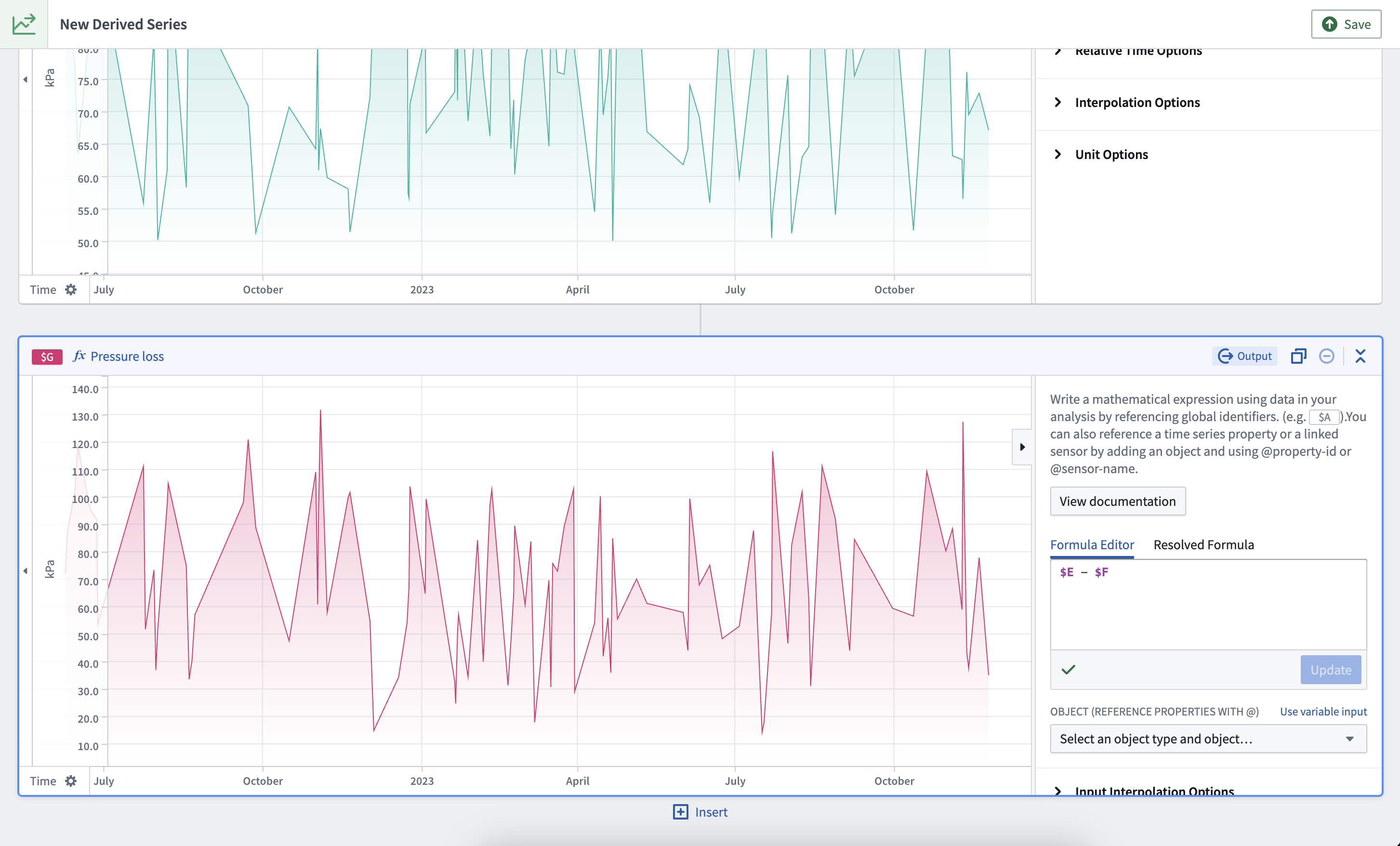This screenshot has height=846, width=1400.
Task: Open View documentation
Action: (1117, 501)
